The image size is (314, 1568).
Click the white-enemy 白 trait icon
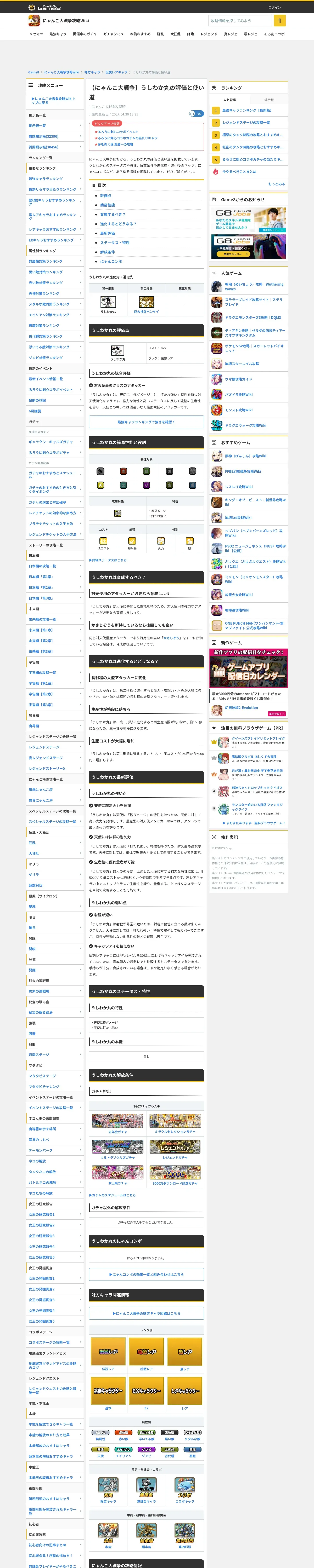click(x=100, y=471)
